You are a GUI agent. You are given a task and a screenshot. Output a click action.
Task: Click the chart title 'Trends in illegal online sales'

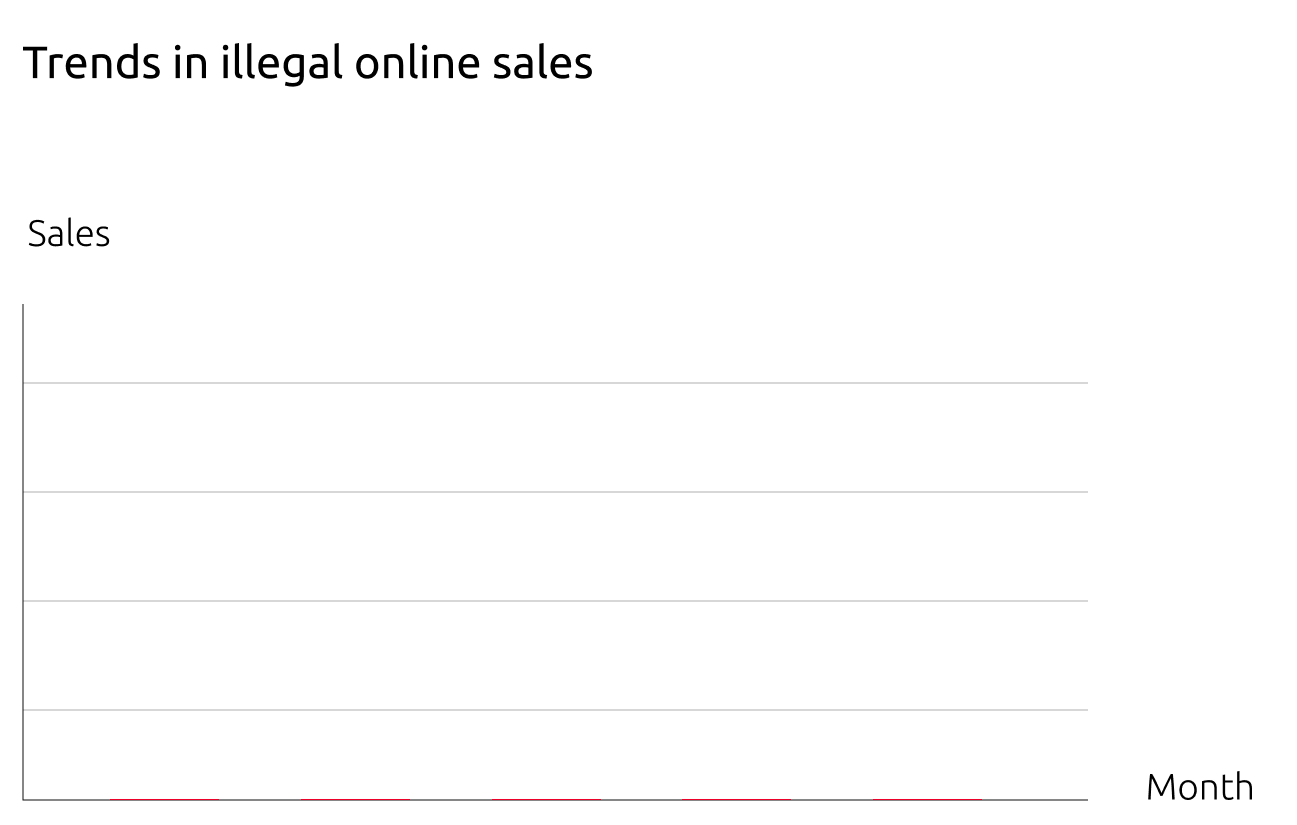(308, 63)
